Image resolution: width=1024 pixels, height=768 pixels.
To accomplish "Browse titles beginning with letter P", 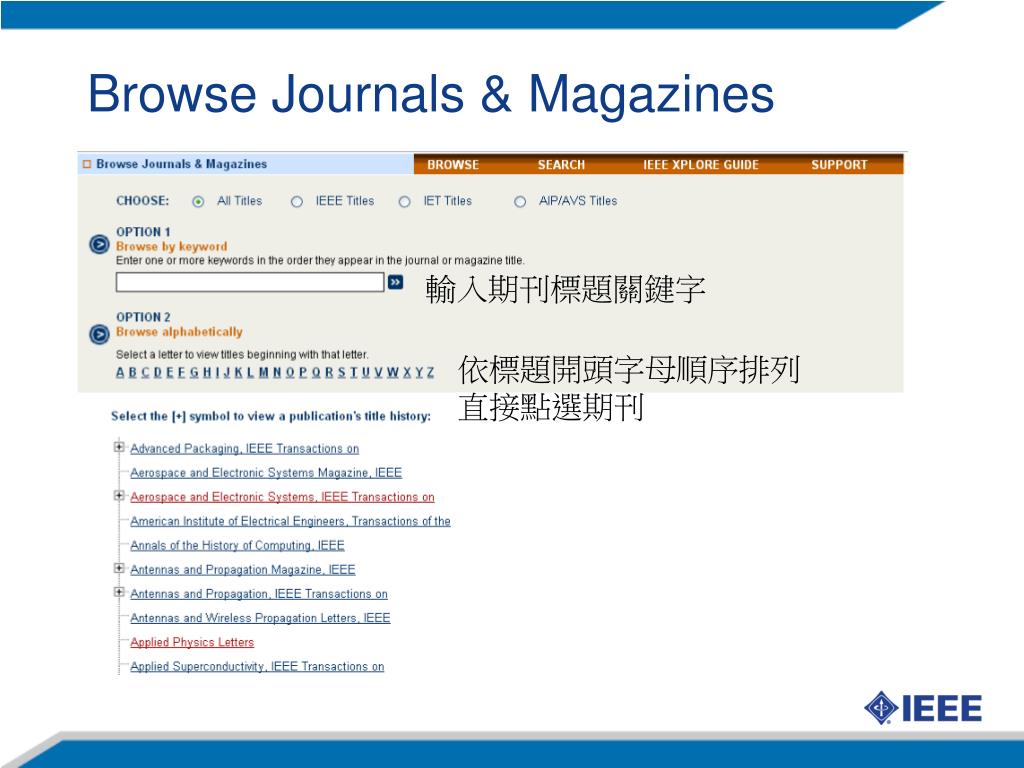I will 303,372.
